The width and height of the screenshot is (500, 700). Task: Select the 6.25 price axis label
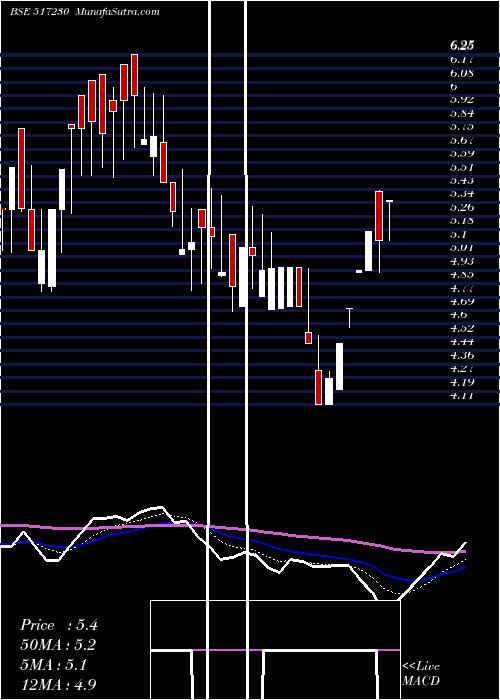[462, 45]
